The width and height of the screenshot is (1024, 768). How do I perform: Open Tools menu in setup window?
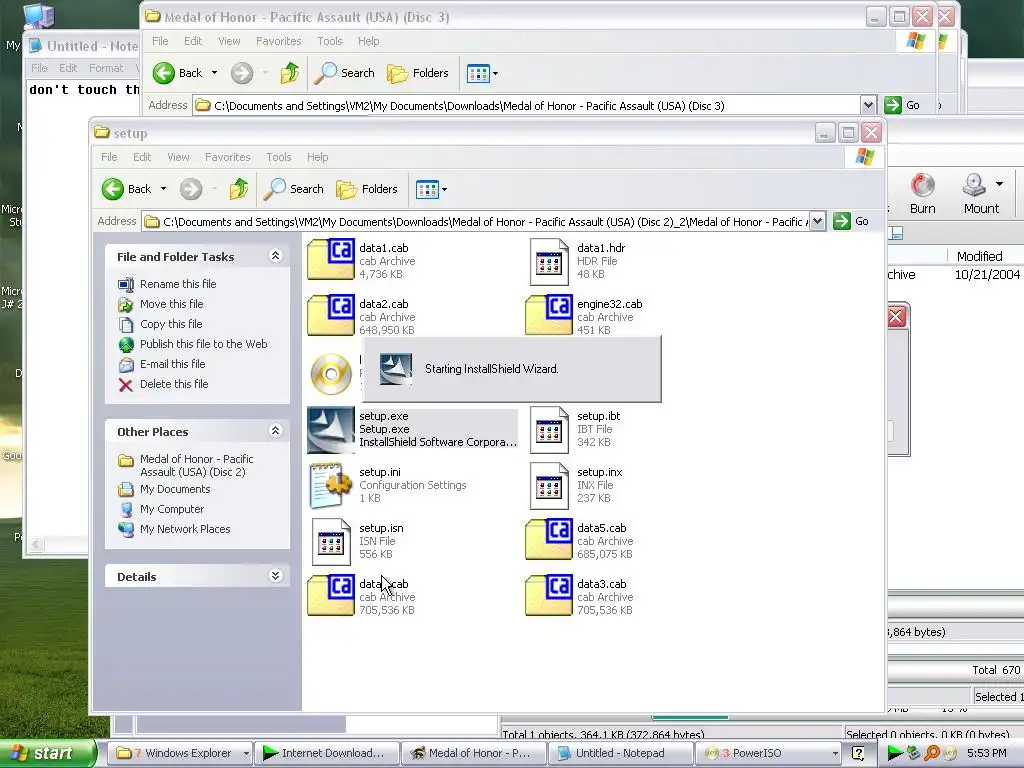(278, 157)
